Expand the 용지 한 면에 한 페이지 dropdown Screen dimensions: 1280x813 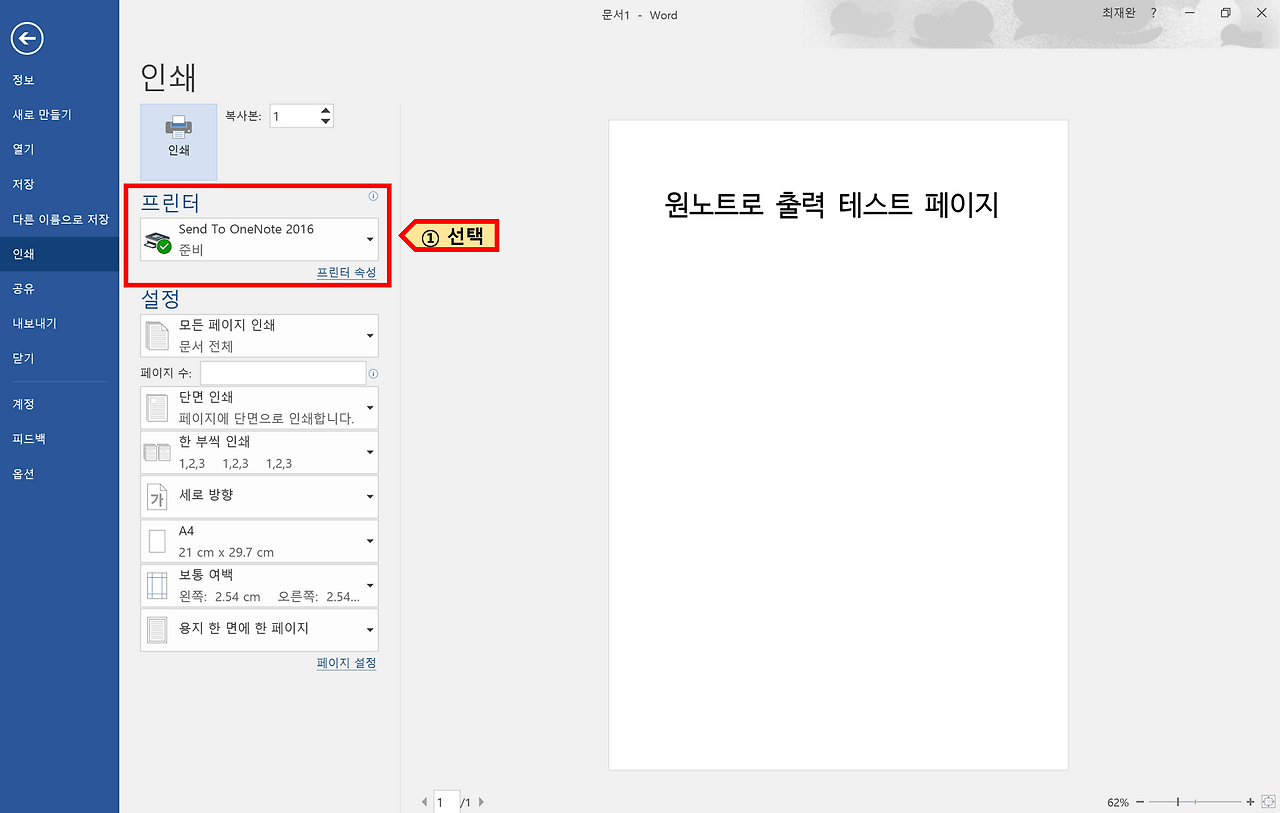pyautogui.click(x=368, y=630)
